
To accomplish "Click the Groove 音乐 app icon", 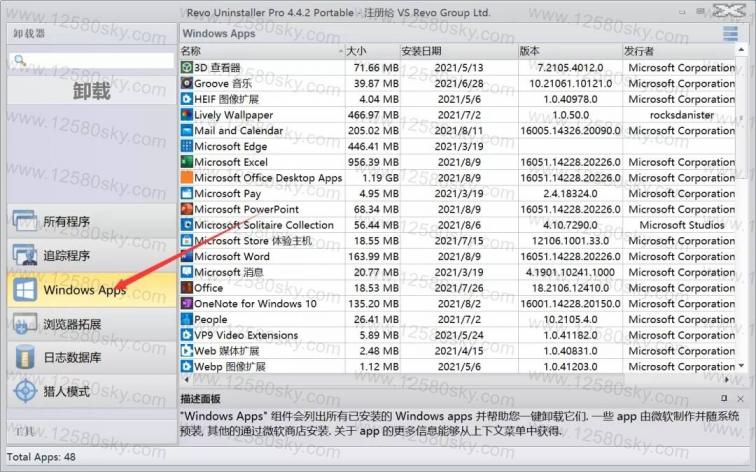I will point(187,83).
